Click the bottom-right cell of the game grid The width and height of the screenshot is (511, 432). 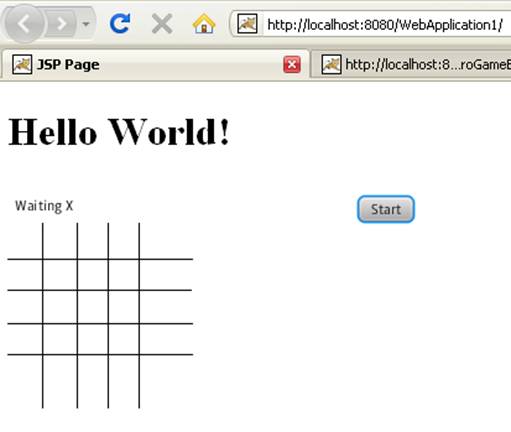166,381
